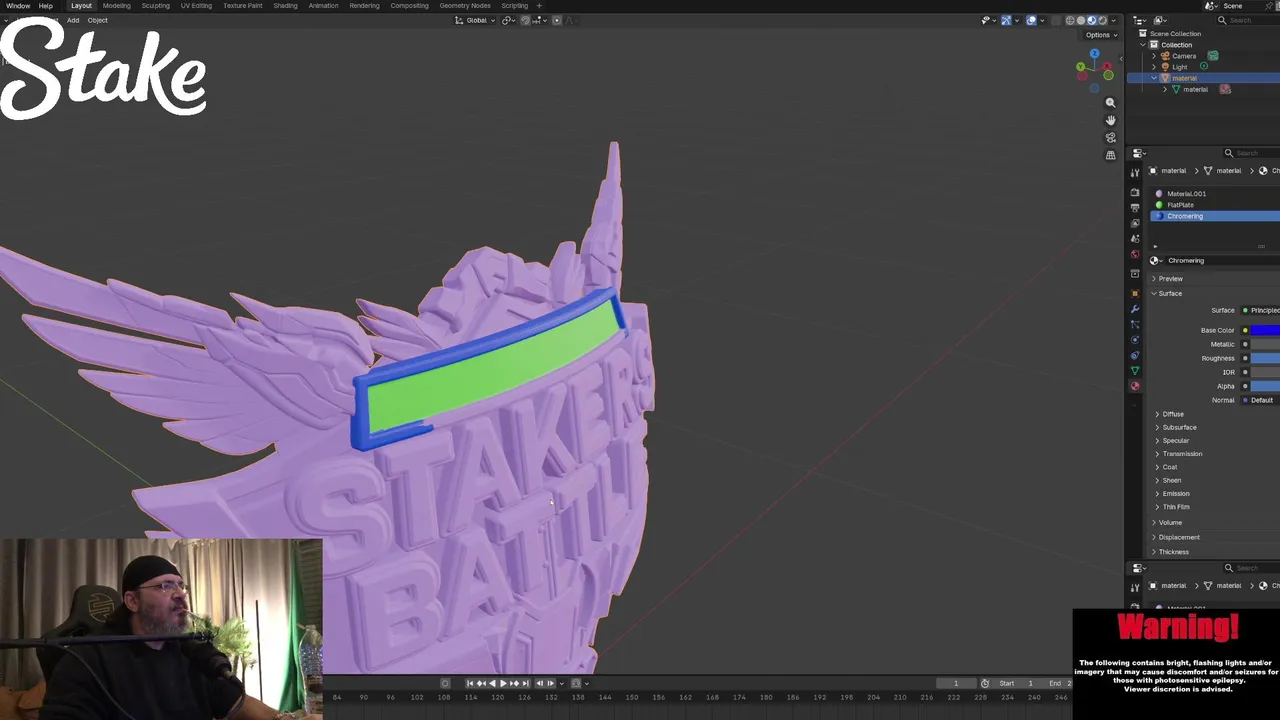Play the animation in timeline
Viewport: 1280px width, 720px height.
pyautogui.click(x=503, y=683)
